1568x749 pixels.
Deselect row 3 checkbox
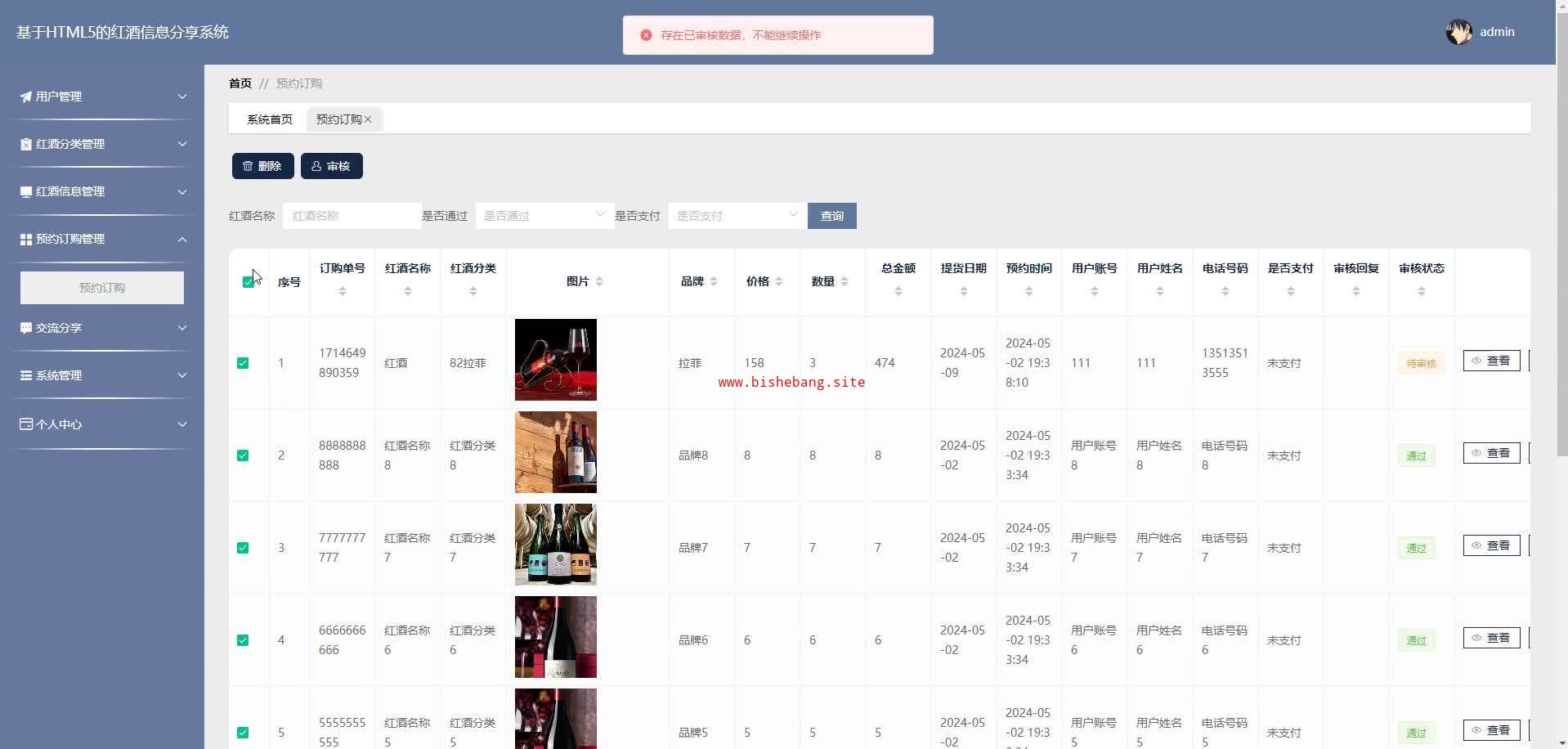[x=243, y=548]
